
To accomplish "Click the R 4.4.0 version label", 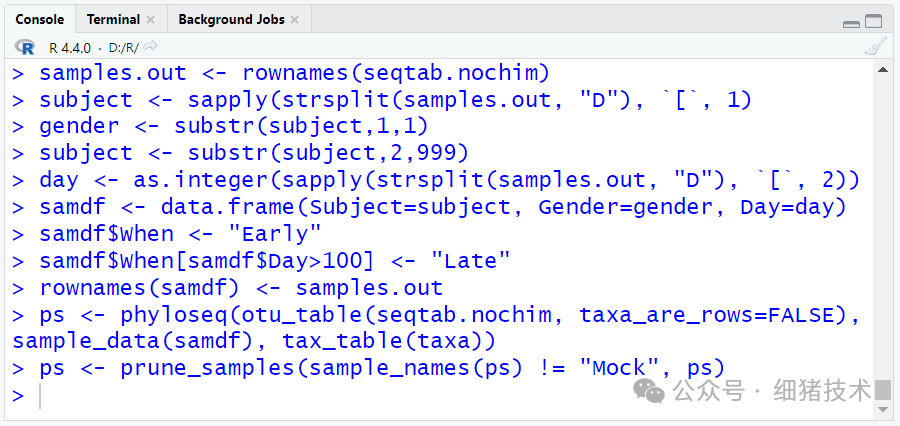I will point(68,47).
